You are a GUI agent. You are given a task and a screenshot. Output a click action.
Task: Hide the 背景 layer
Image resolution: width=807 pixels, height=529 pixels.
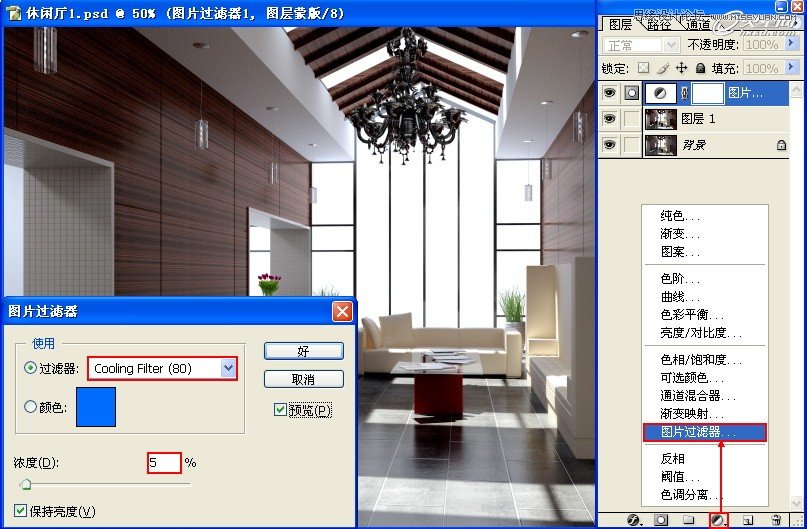click(609, 145)
